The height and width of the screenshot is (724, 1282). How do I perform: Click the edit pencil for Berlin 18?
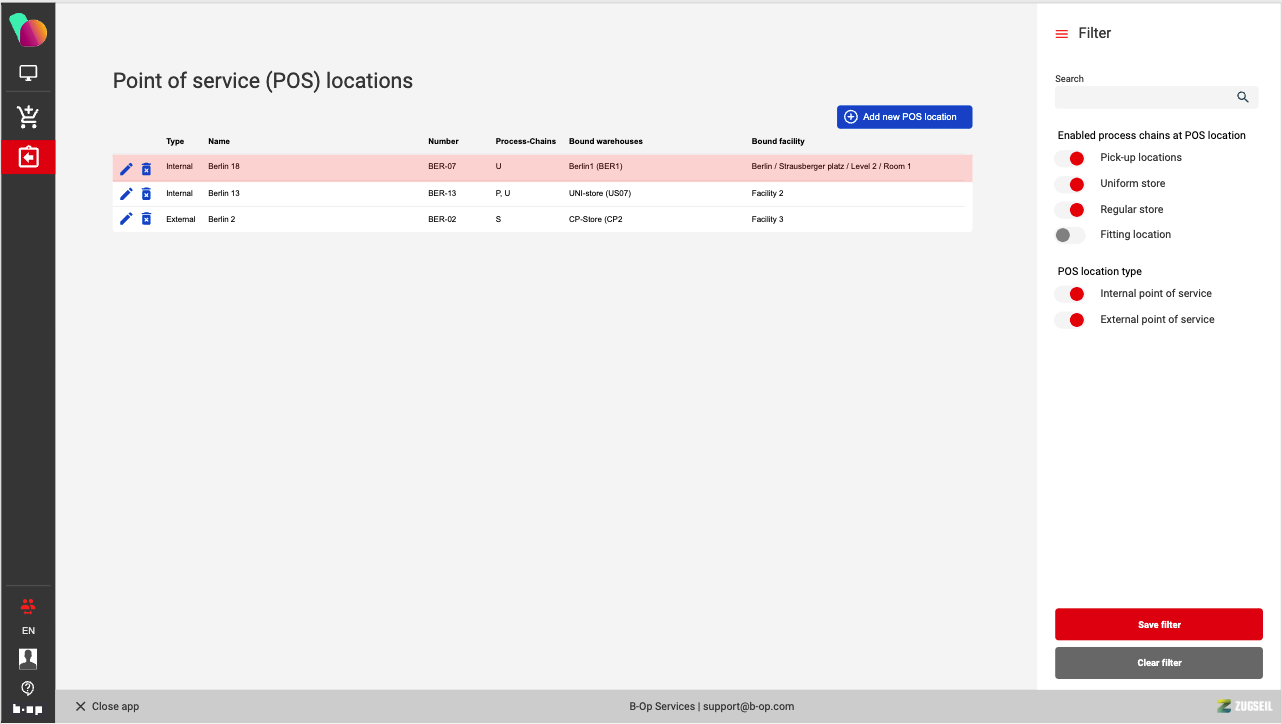click(x=126, y=168)
